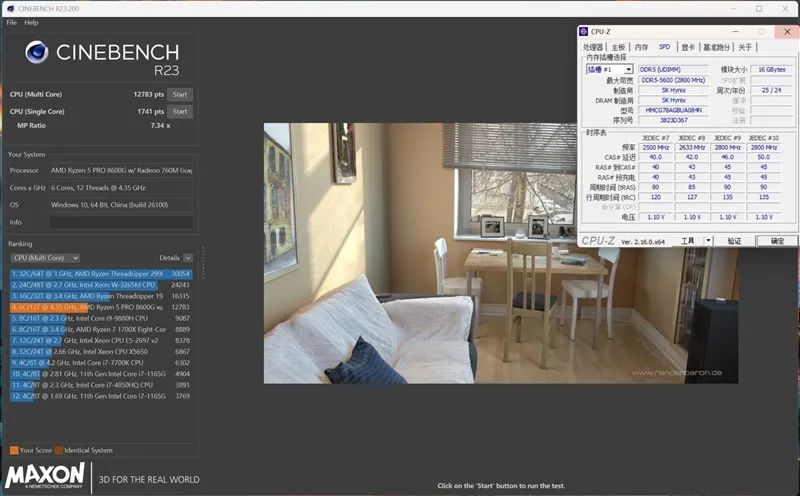Viewport: 800px width, 496px height.
Task: Start the CPU (Multi Core) test
Action: click(x=180, y=94)
